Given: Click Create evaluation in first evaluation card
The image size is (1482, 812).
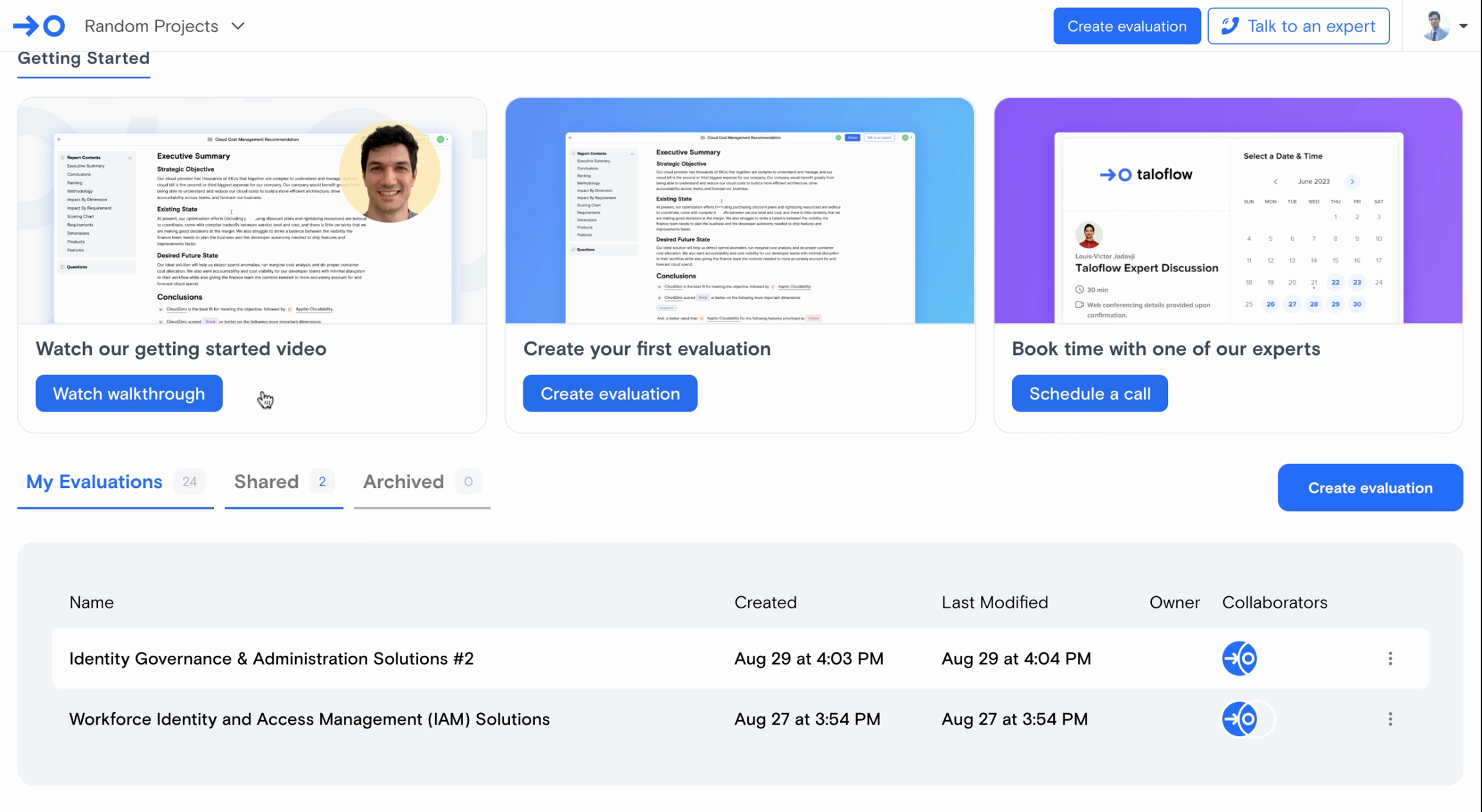Looking at the screenshot, I should coord(609,393).
